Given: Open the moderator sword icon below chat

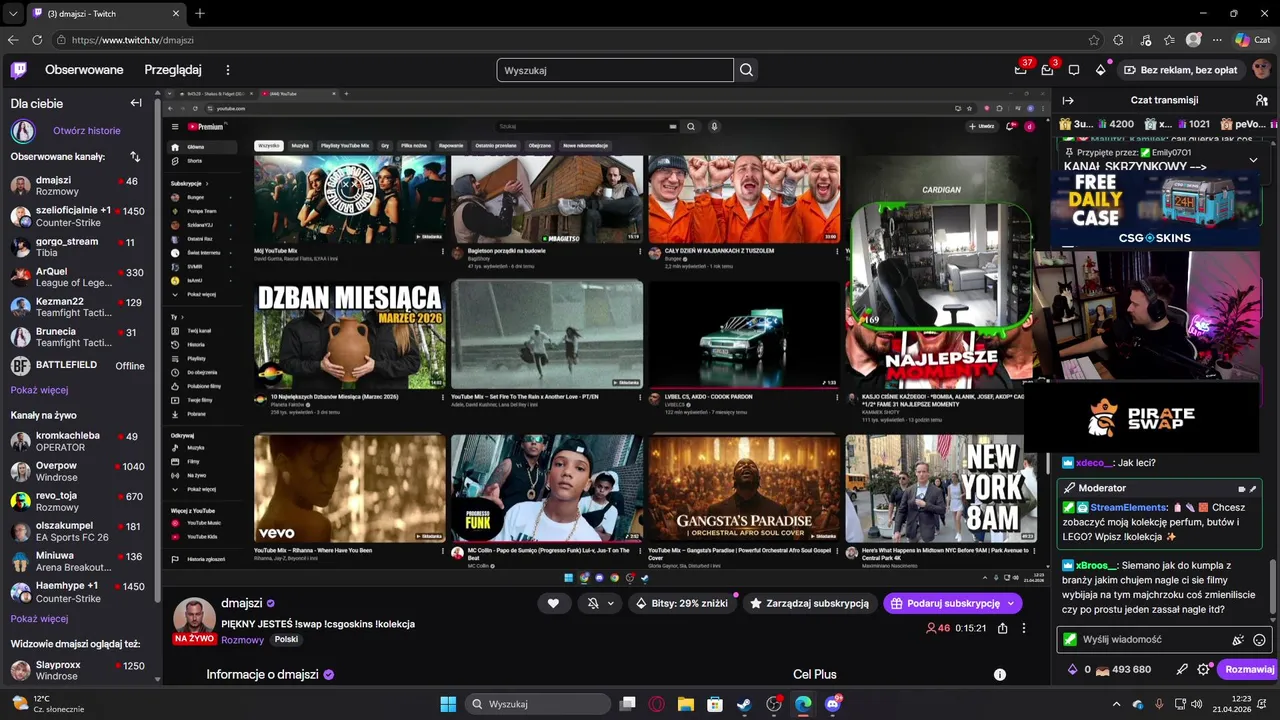Looking at the screenshot, I should pos(1182,670).
